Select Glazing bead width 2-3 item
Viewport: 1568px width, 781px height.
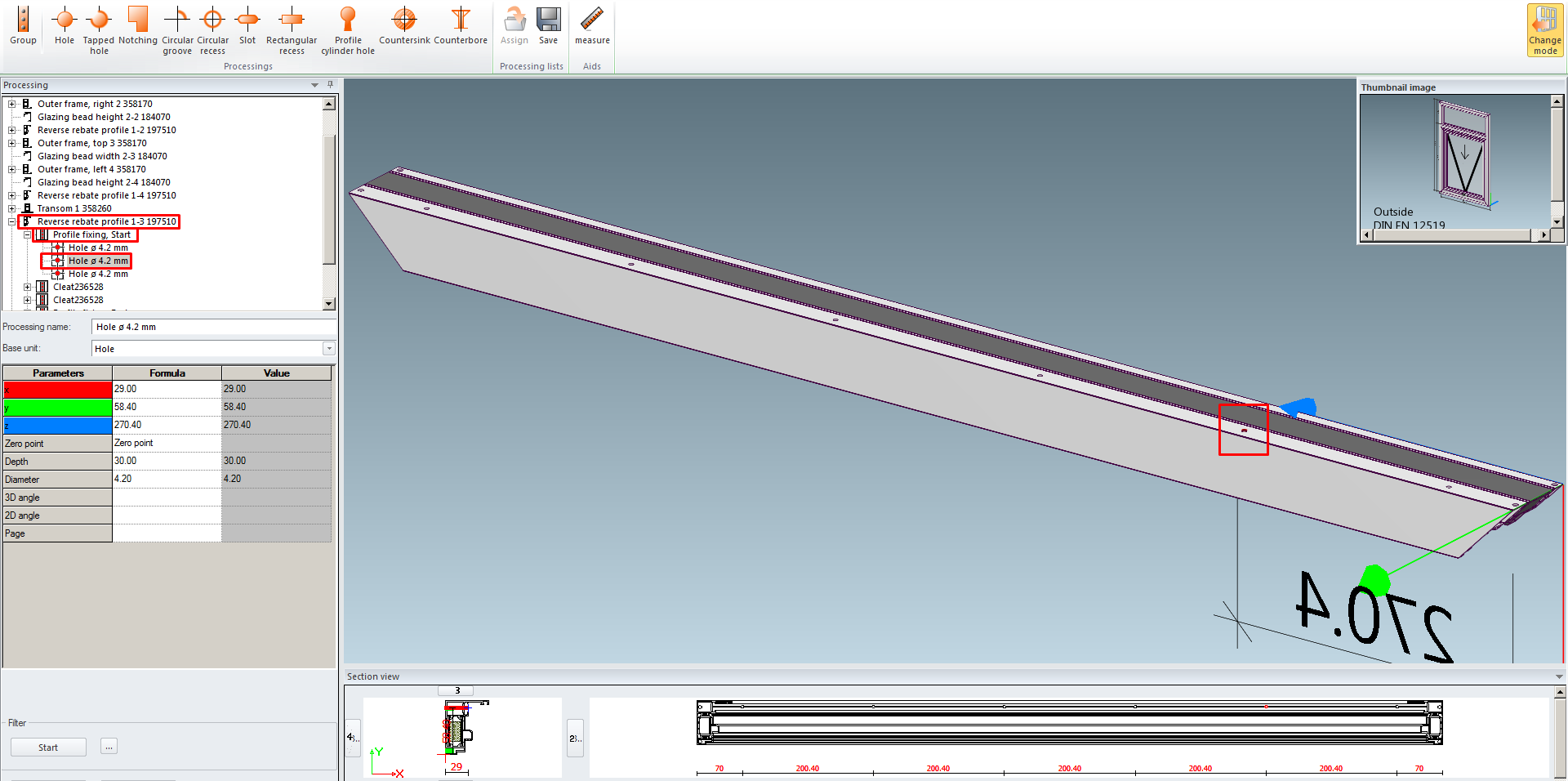click(x=101, y=156)
